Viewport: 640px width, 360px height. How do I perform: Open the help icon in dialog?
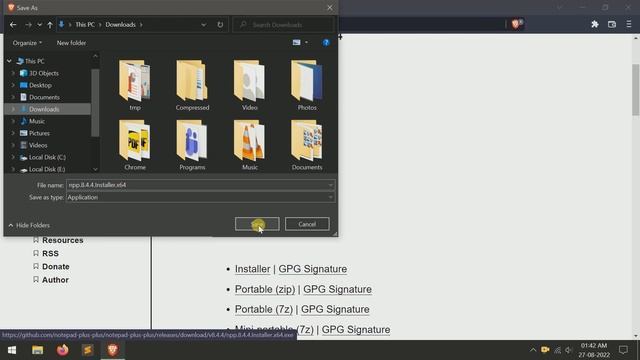pyautogui.click(x=326, y=42)
